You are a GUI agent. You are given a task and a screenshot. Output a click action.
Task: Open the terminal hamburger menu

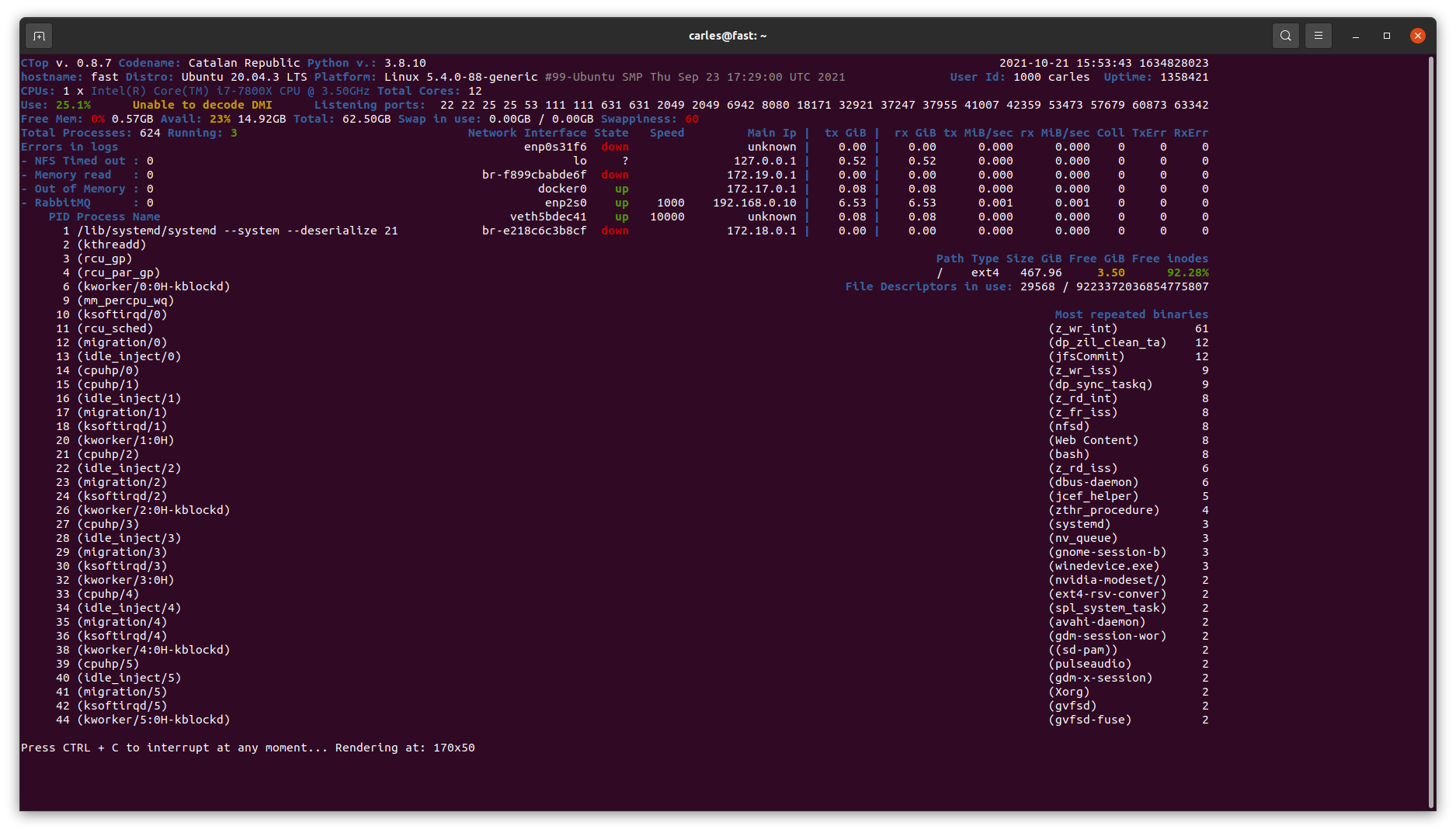(1318, 36)
